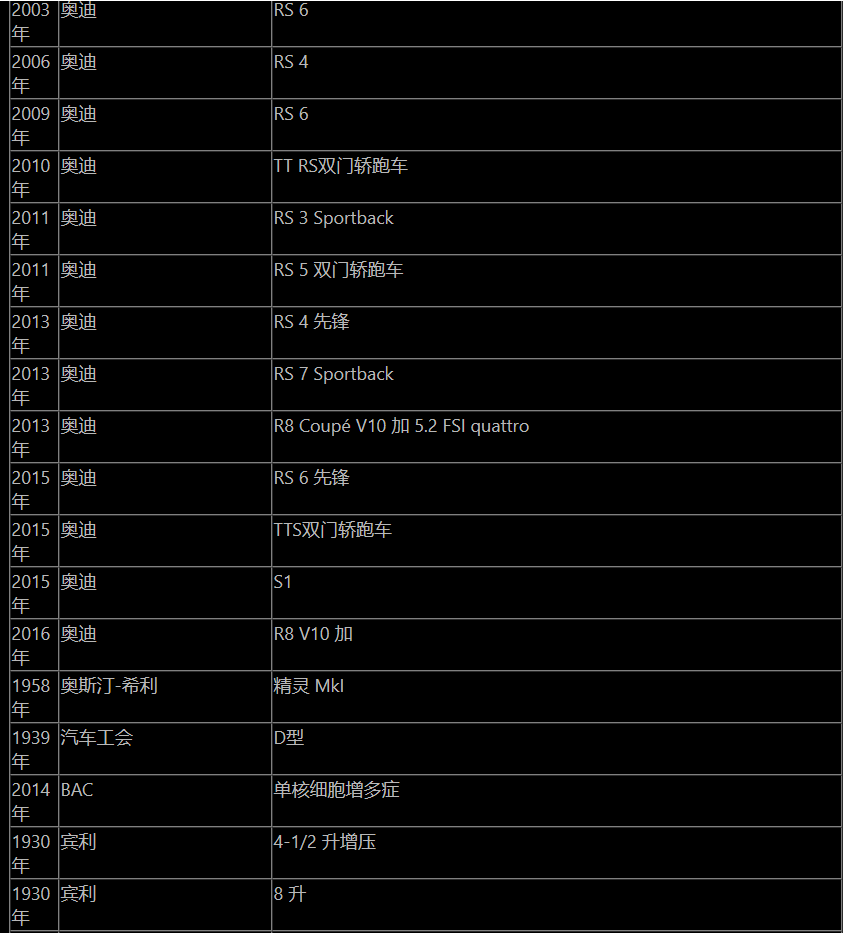Select the 2006 年 year cell
843x933 pixels.
[x=34, y=73]
